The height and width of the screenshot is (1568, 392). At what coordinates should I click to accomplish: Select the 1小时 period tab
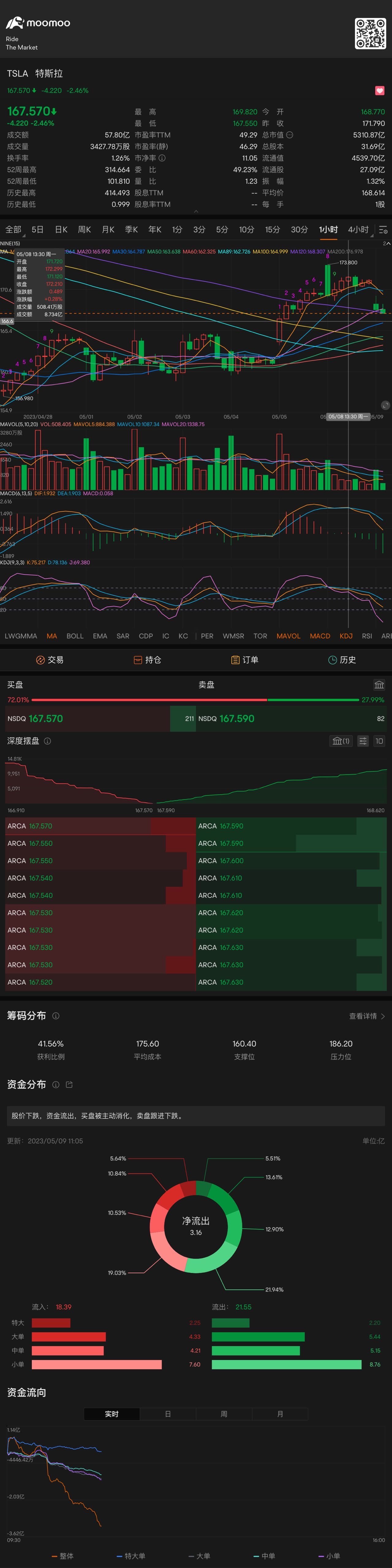(x=329, y=229)
